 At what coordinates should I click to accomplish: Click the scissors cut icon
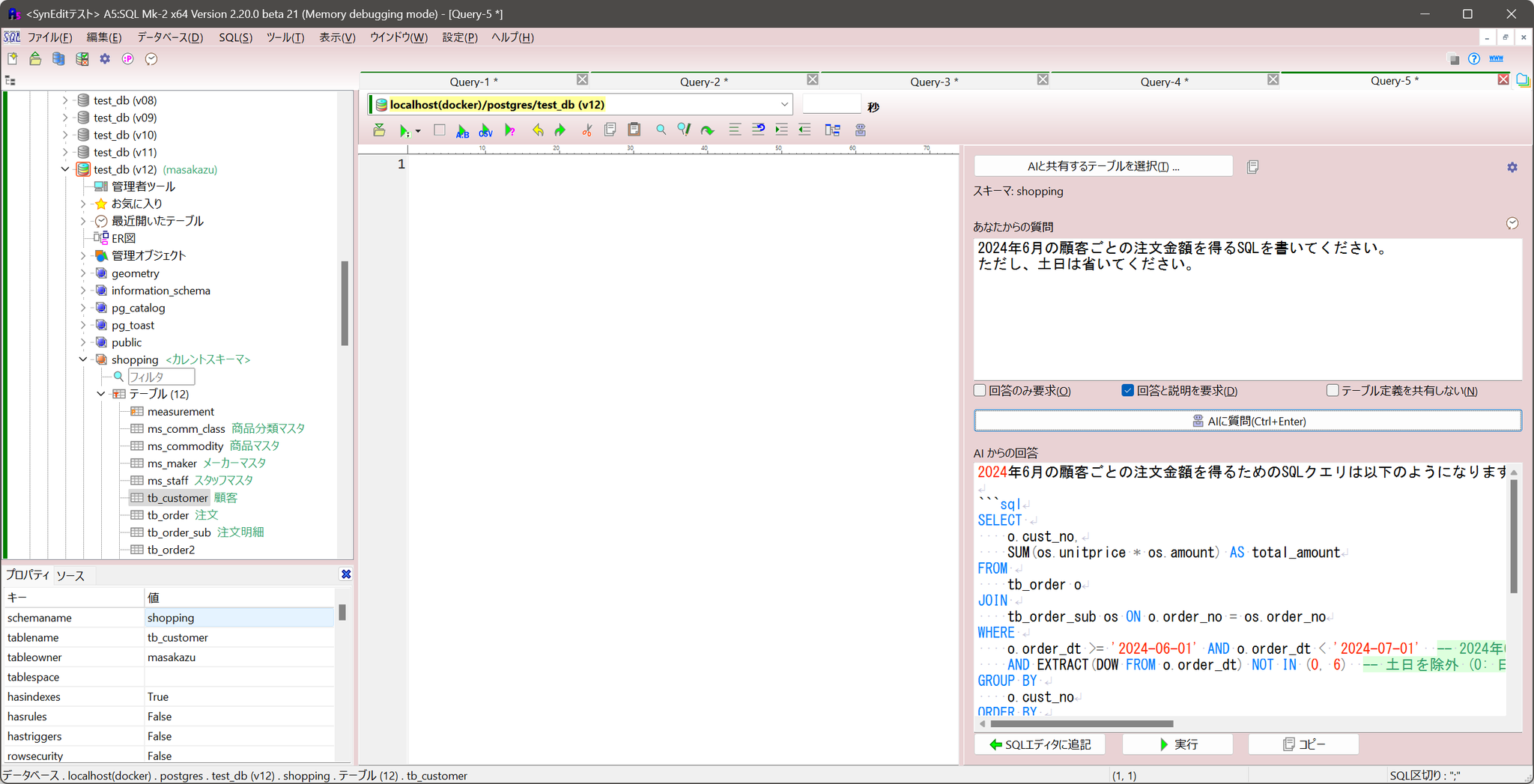tap(586, 130)
